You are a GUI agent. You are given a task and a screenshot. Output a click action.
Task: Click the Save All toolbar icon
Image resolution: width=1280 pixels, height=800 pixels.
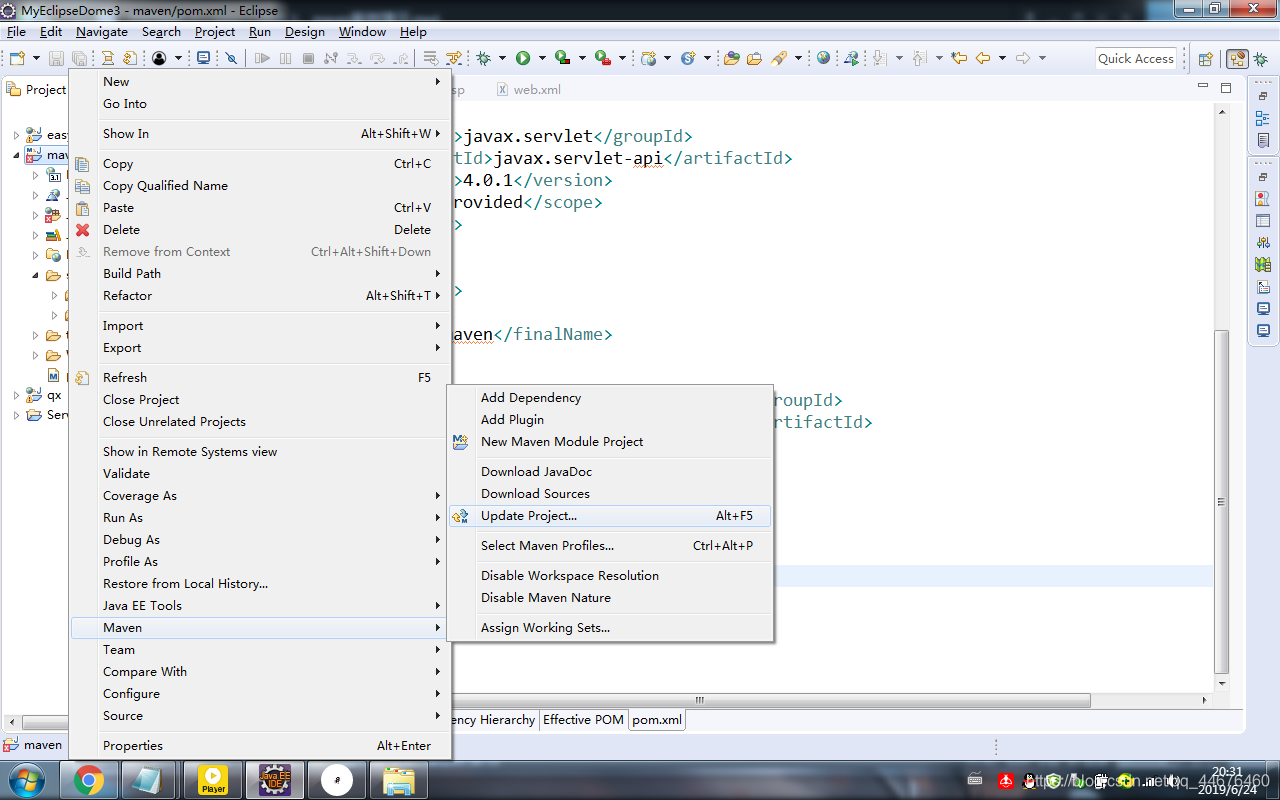pyautogui.click(x=78, y=58)
